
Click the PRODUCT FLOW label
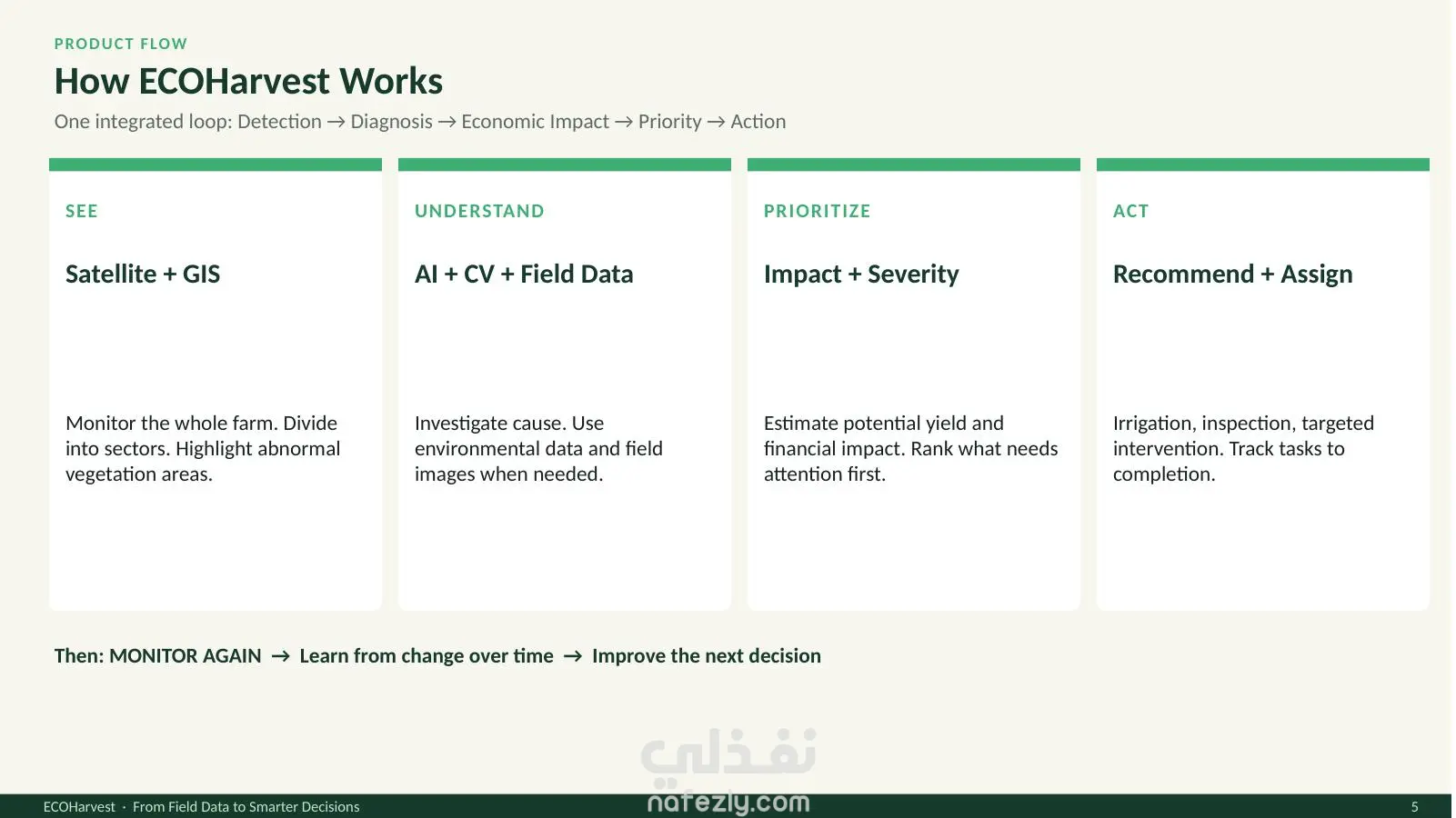[121, 44]
